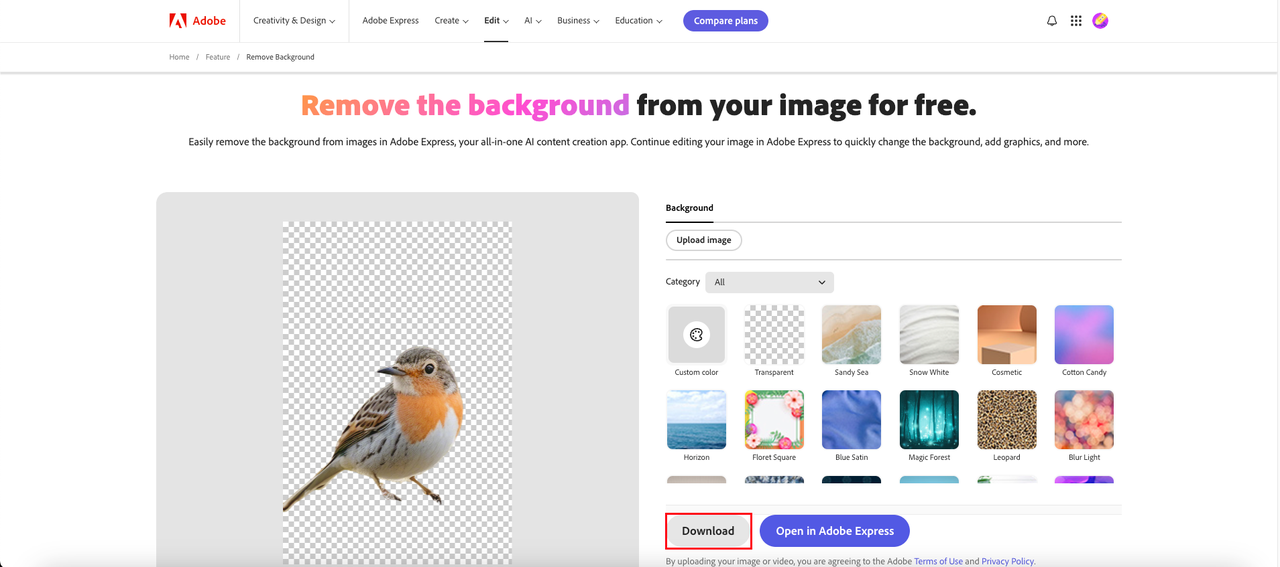Select the Background tab

689,208
